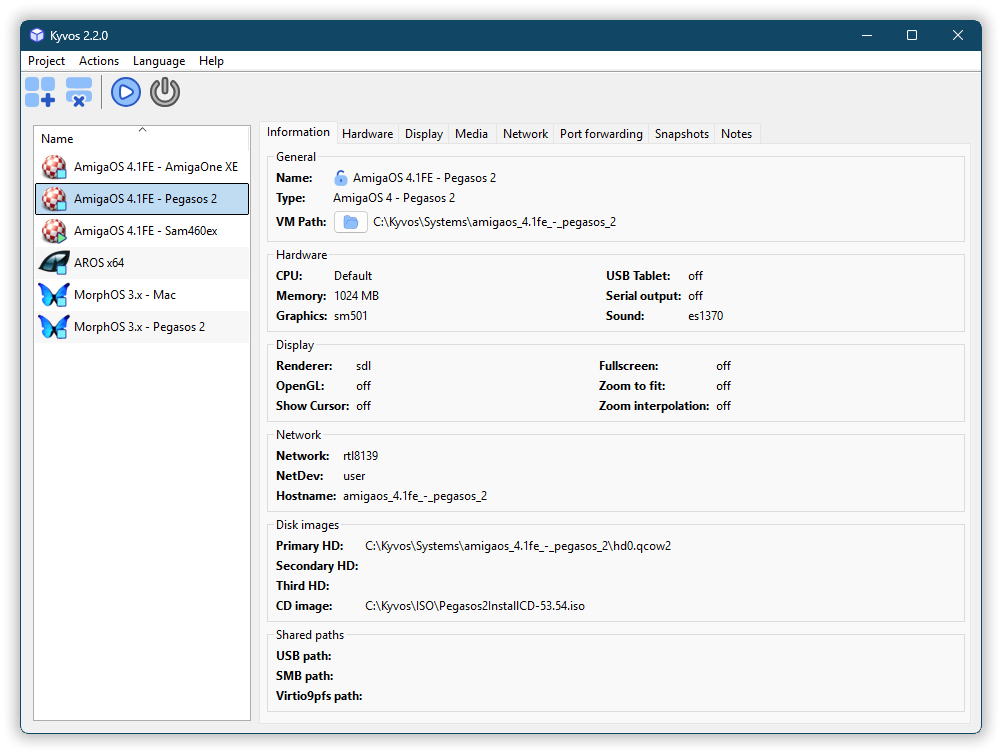Click the lock icon beside VM name
This screenshot has width=1002, height=754.
pos(341,178)
